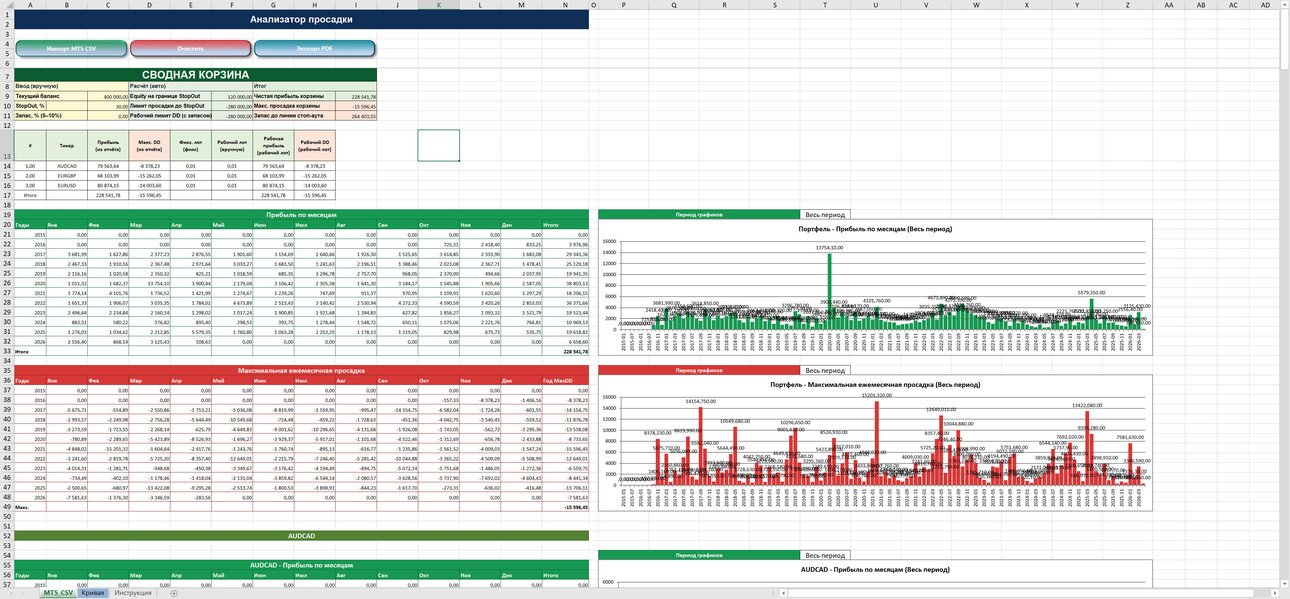1290x599 pixels.
Task: Select row header 33
Action: click(x=8, y=351)
